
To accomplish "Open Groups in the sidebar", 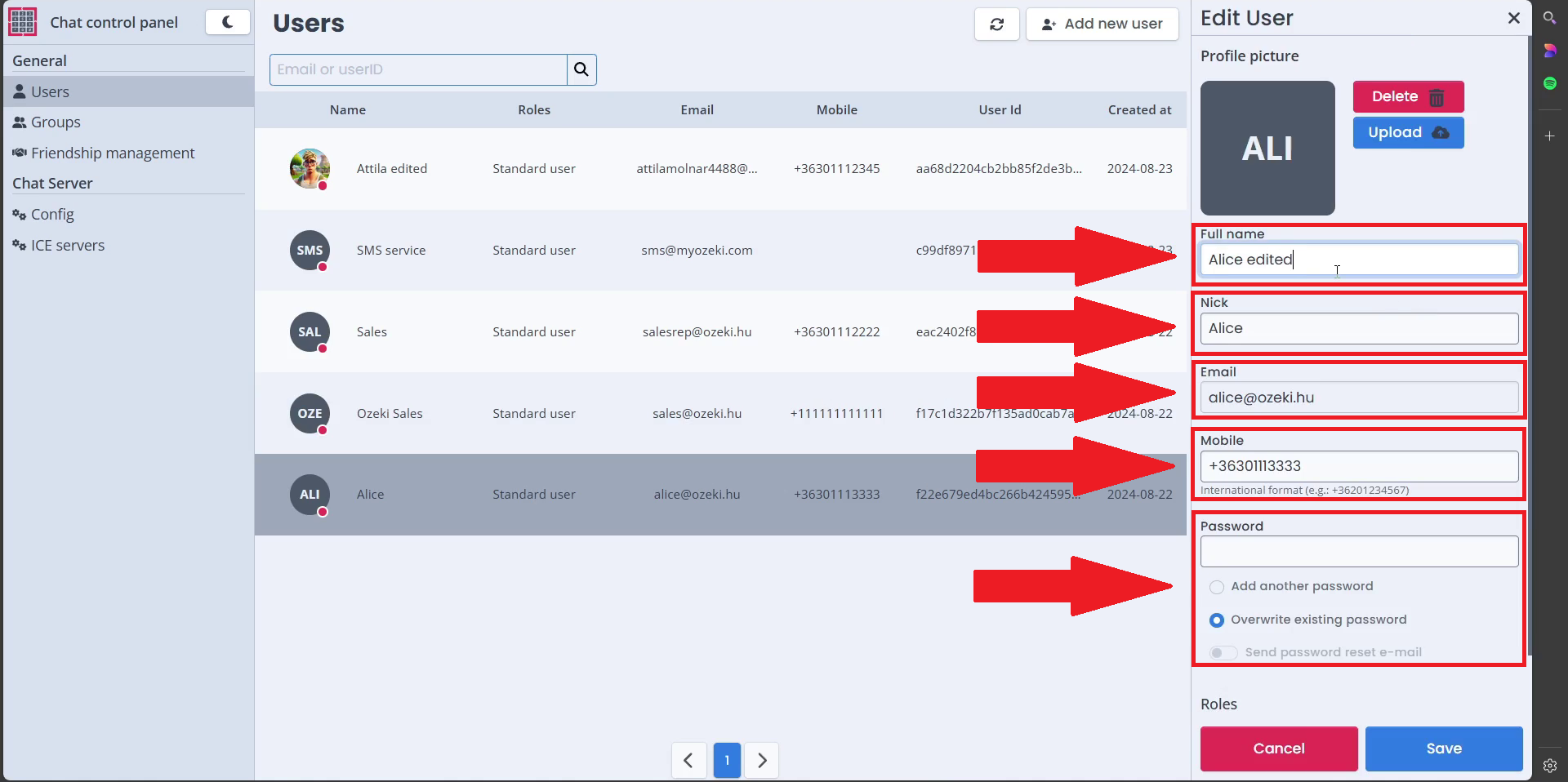I will tap(56, 122).
